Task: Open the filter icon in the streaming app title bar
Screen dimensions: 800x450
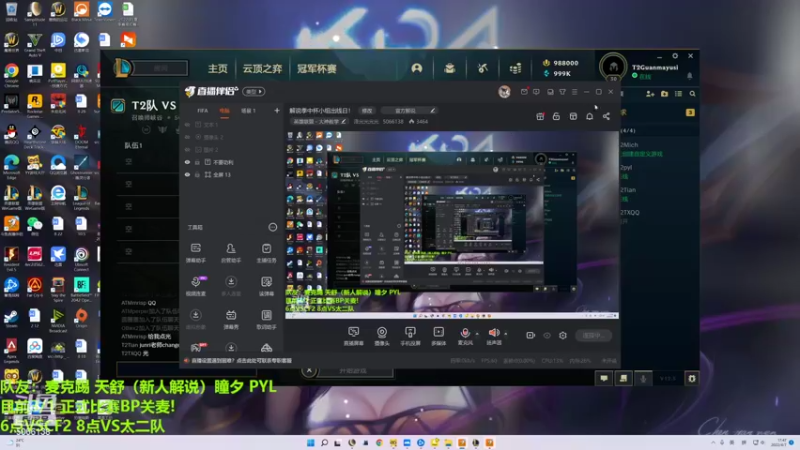Action: (x=562, y=92)
